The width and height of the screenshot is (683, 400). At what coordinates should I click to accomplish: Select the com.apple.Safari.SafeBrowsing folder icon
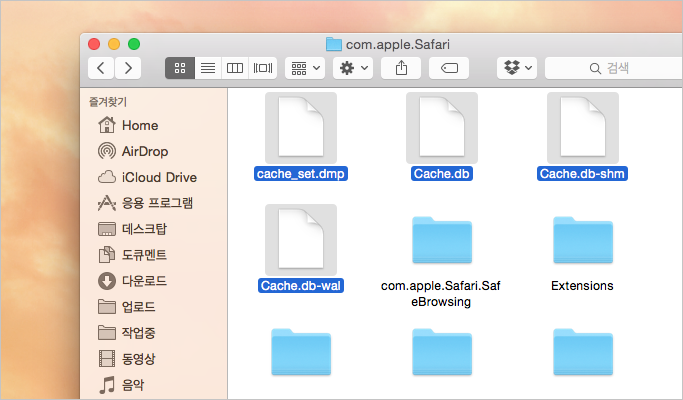442,240
